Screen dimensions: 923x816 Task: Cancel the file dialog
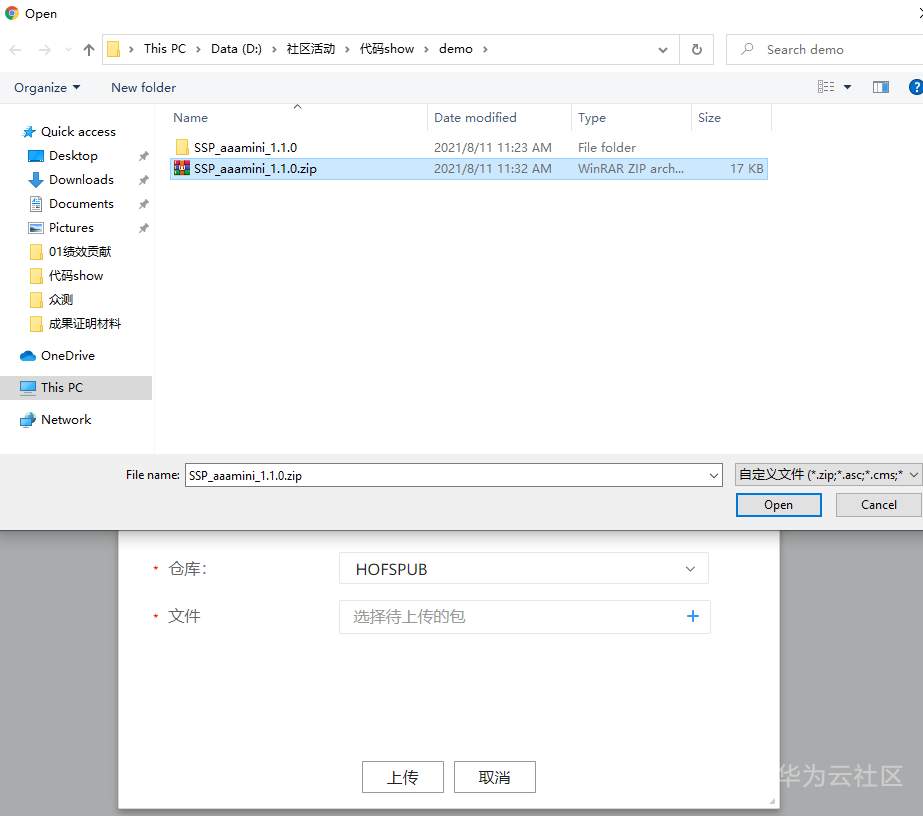click(x=878, y=505)
